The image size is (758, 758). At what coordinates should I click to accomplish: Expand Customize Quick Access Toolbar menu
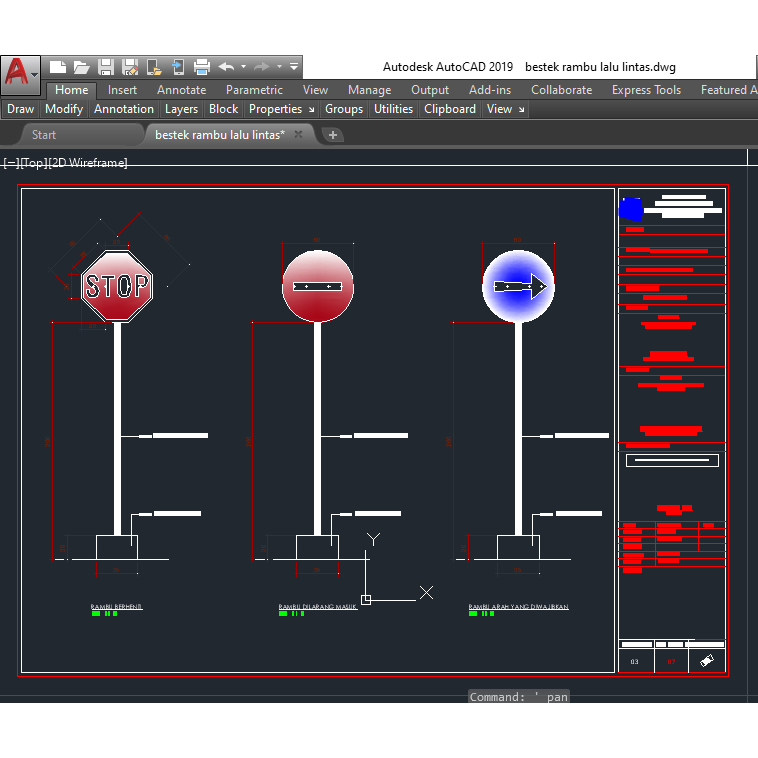pyautogui.click(x=294, y=67)
